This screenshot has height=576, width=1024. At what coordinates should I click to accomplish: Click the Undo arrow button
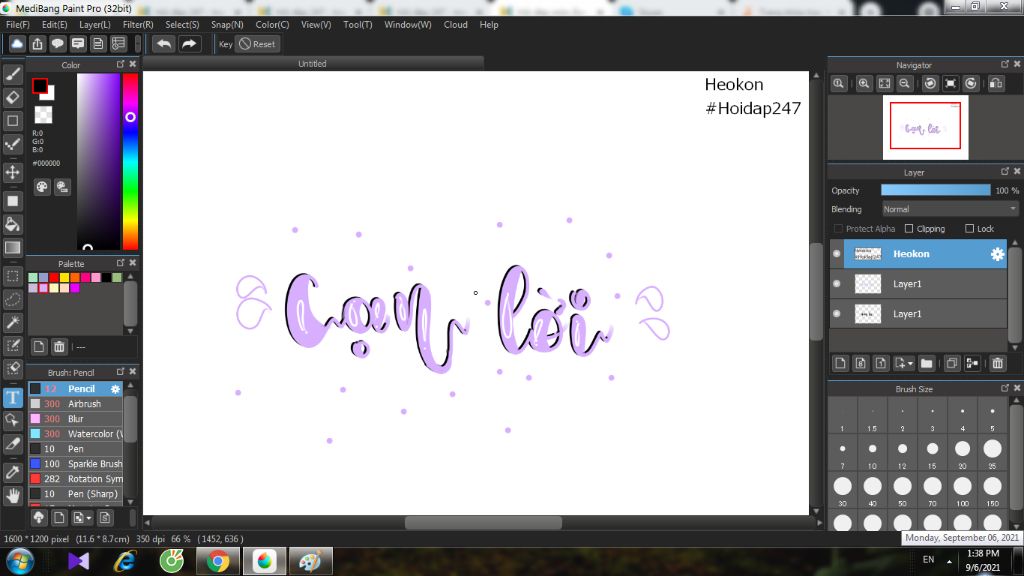pyautogui.click(x=164, y=44)
